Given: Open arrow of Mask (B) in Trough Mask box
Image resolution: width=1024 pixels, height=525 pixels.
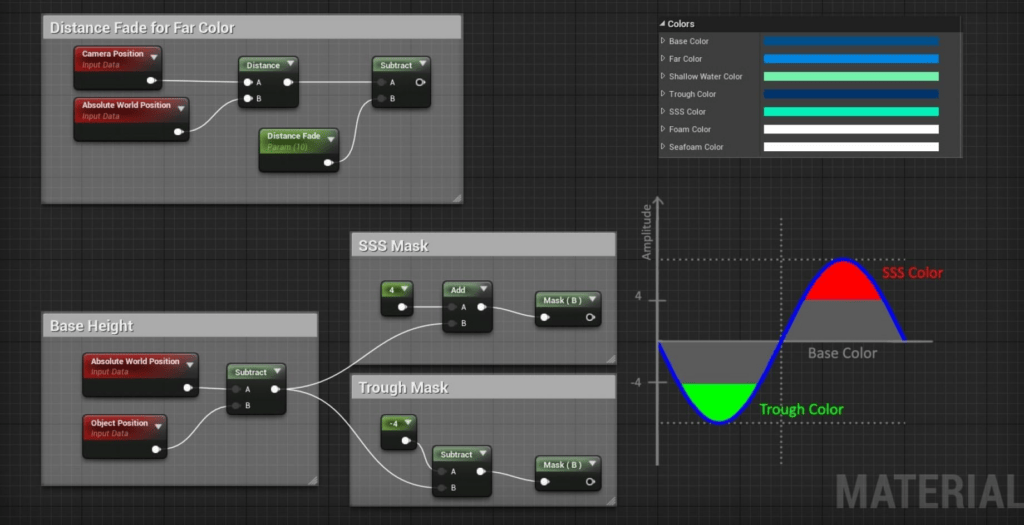Looking at the screenshot, I should pos(592,463).
